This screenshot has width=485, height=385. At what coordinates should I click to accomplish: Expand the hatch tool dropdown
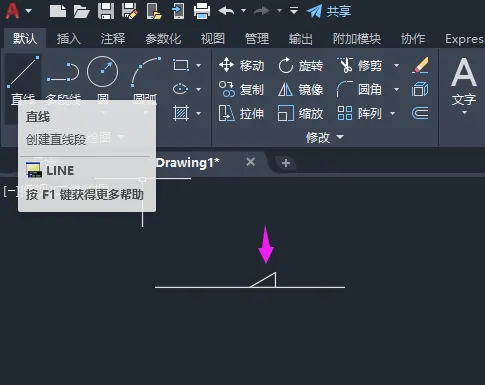199,113
